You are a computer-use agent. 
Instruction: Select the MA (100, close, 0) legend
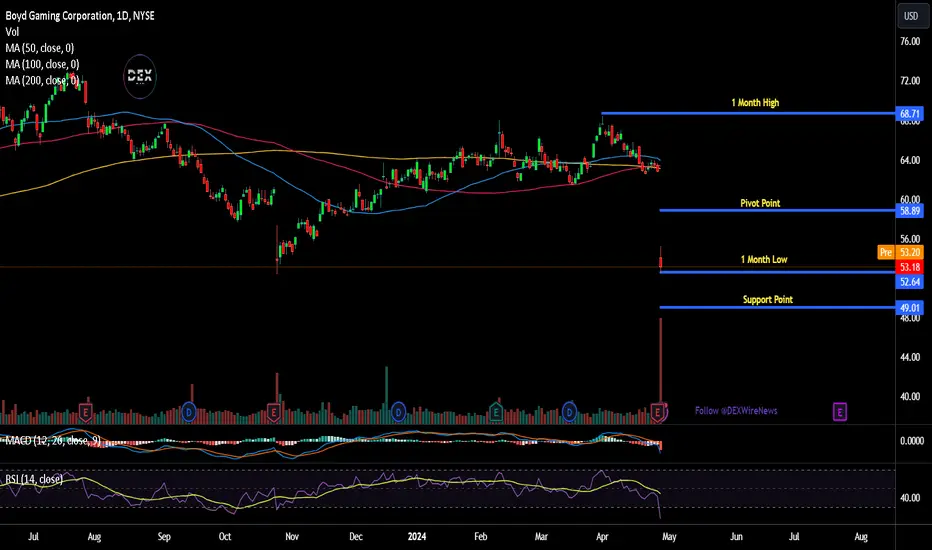(42, 64)
